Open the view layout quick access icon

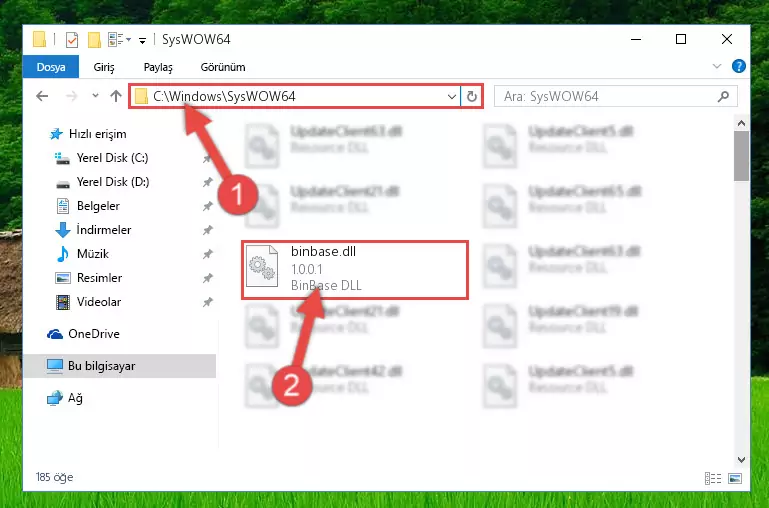pos(116,40)
